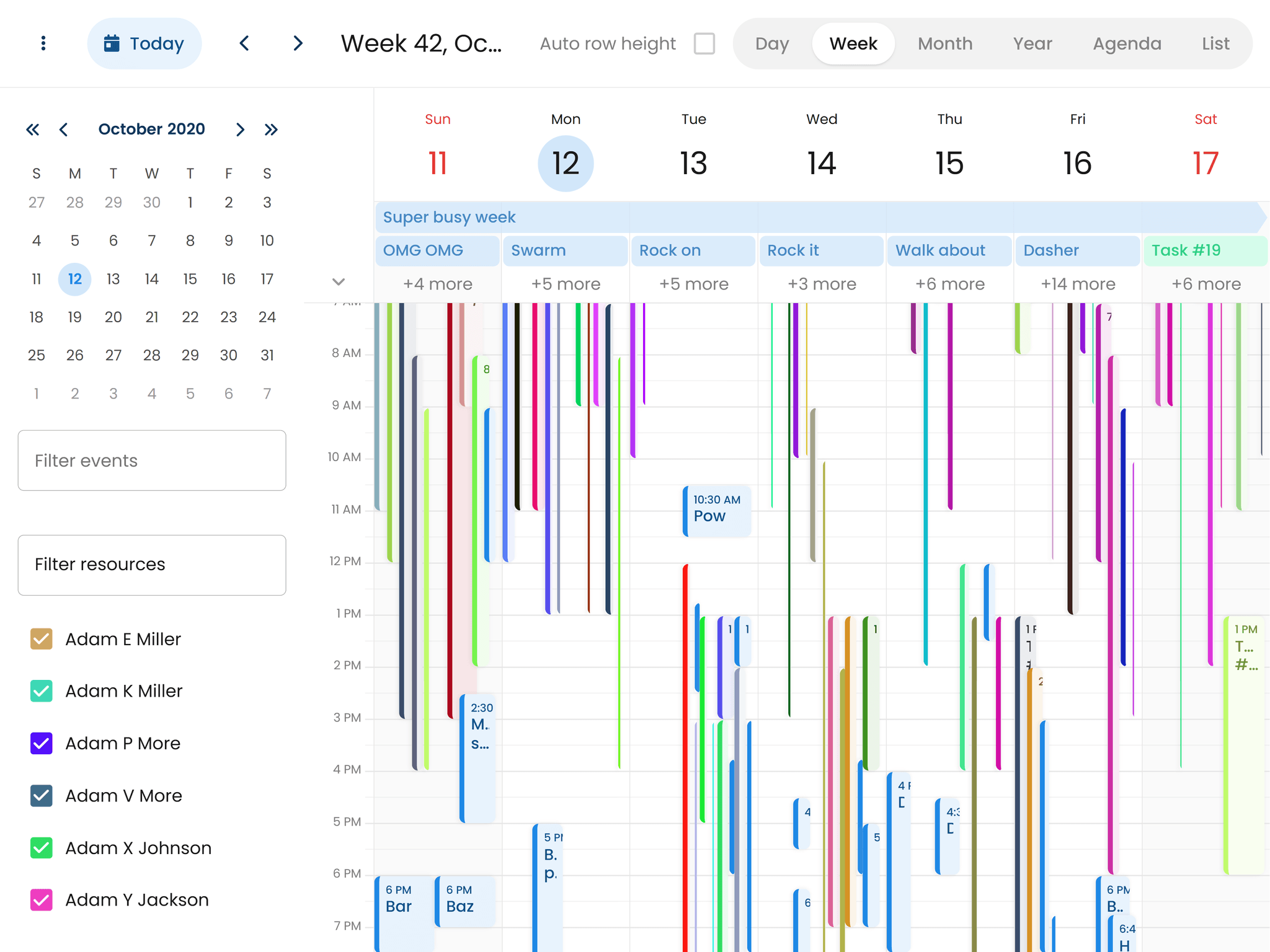Enable the Auto row height checkbox
The image size is (1270, 952).
click(704, 43)
